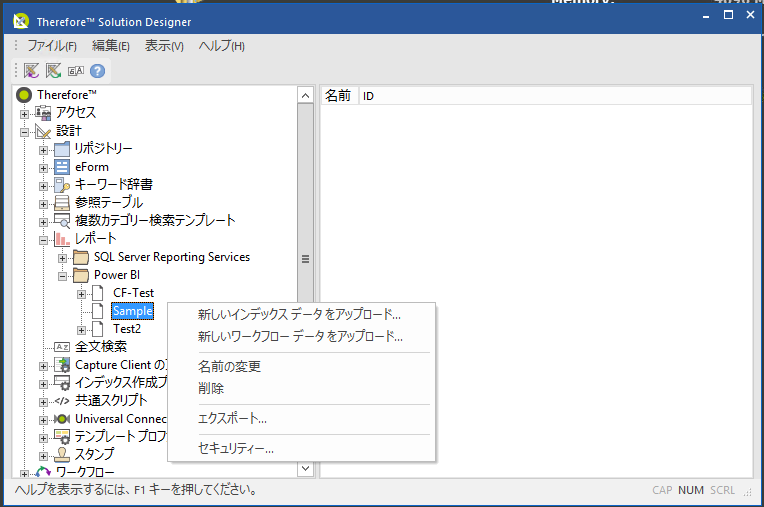This screenshot has height=507, width=764.
Task: Click the インデックス作成 profile icon
Action: point(62,383)
